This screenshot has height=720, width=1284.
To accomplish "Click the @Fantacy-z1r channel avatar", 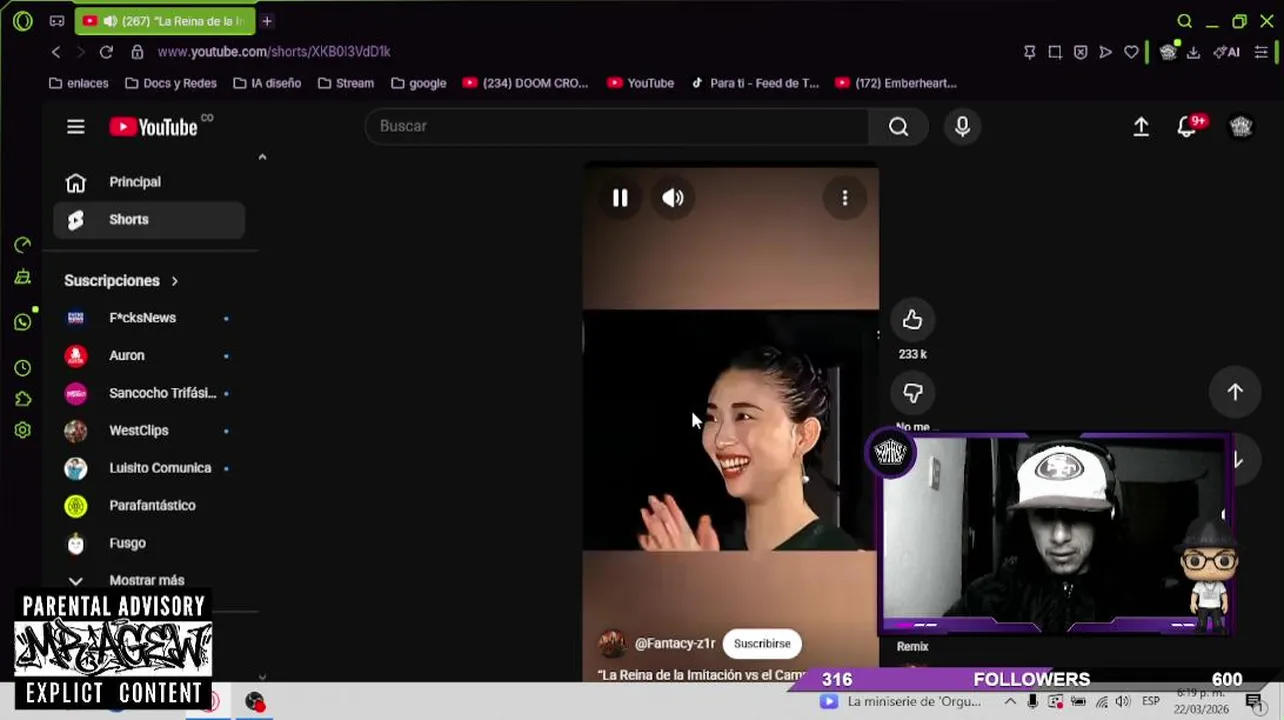I will tap(612, 644).
